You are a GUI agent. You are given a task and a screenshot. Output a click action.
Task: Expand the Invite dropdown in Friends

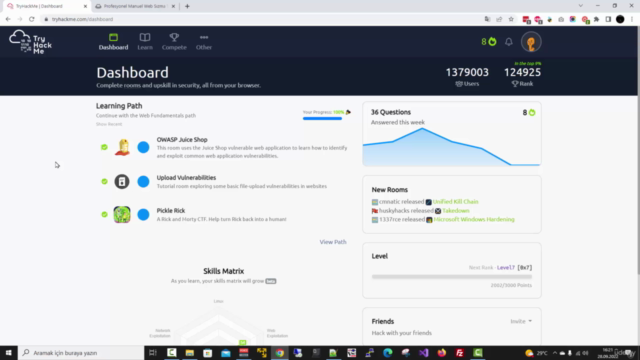pyautogui.click(x=521, y=321)
